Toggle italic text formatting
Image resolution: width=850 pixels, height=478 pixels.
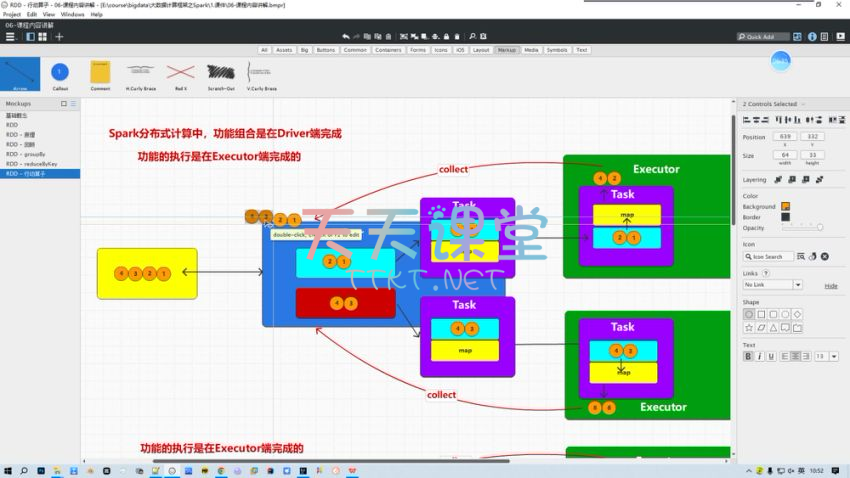pyautogui.click(x=760, y=356)
